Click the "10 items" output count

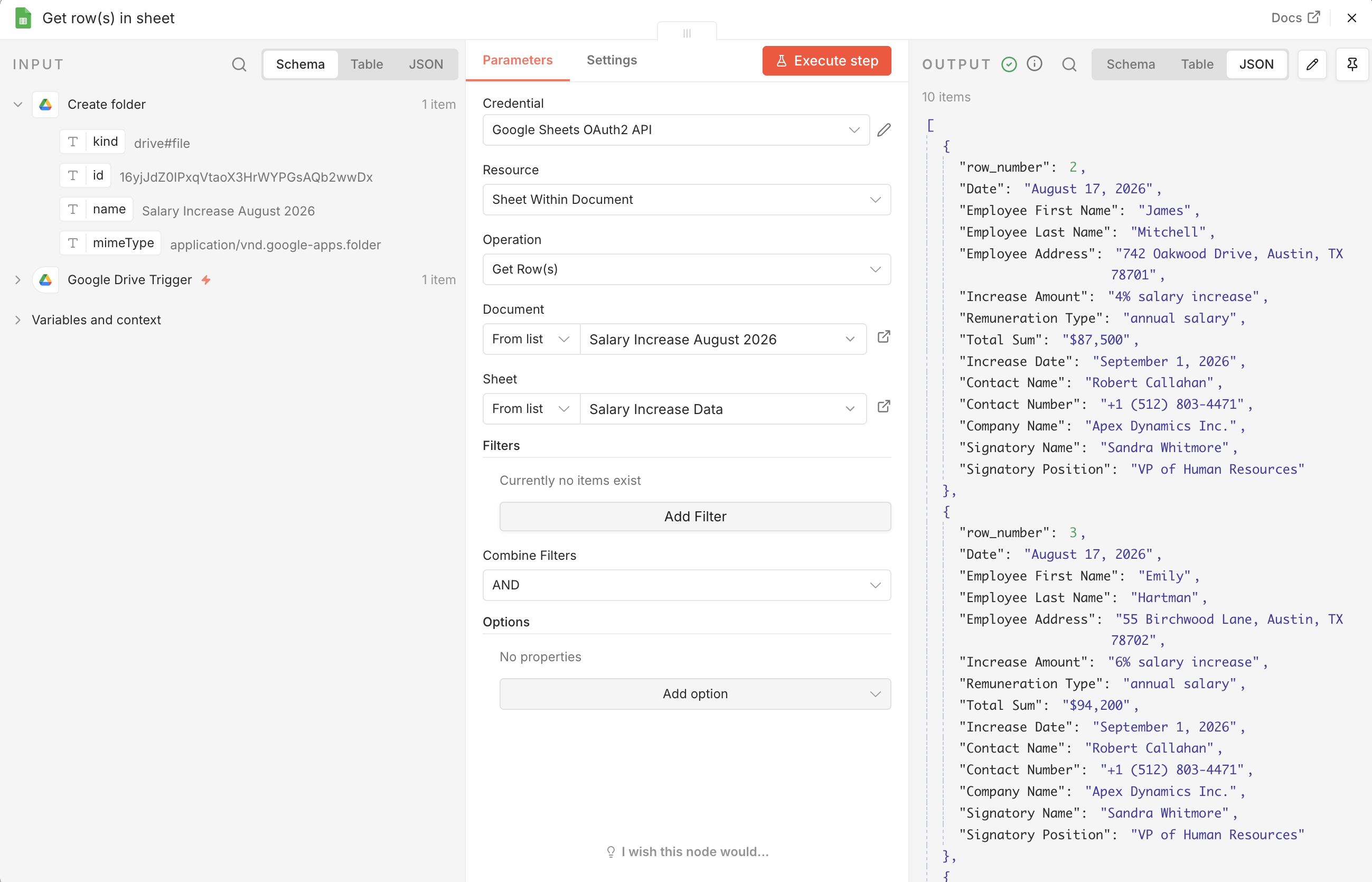pos(946,97)
